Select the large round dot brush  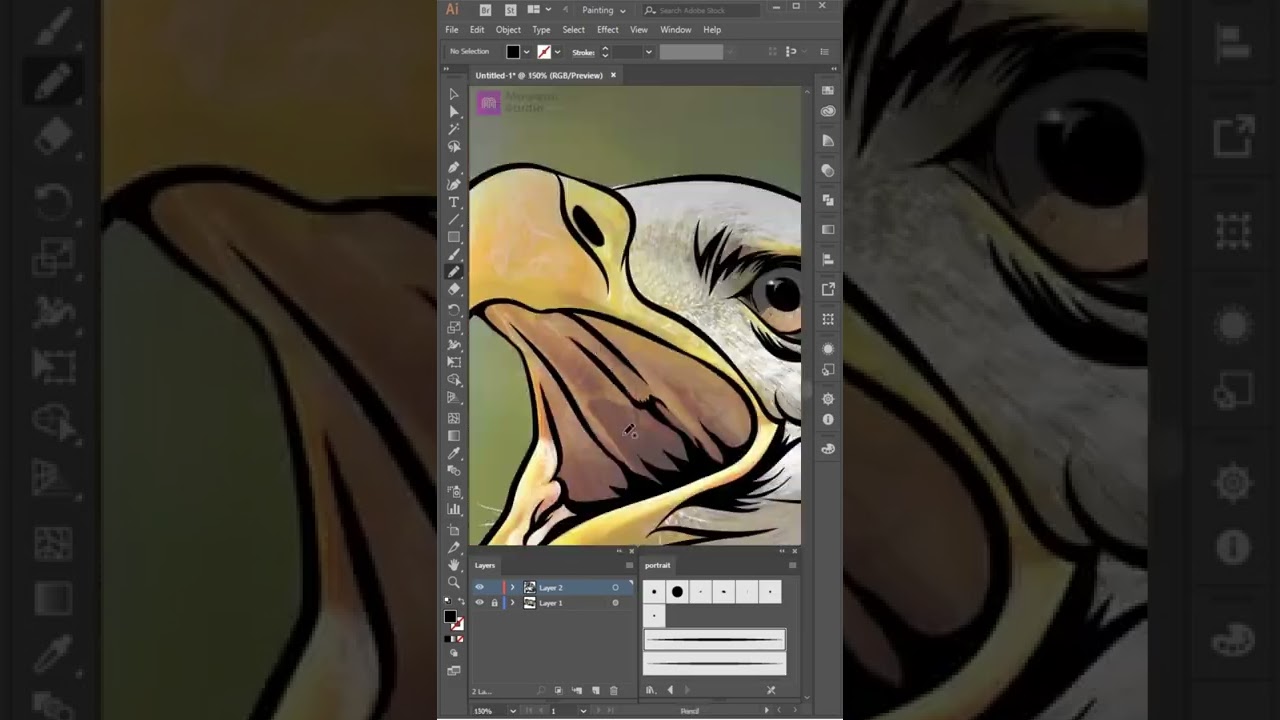tap(677, 592)
